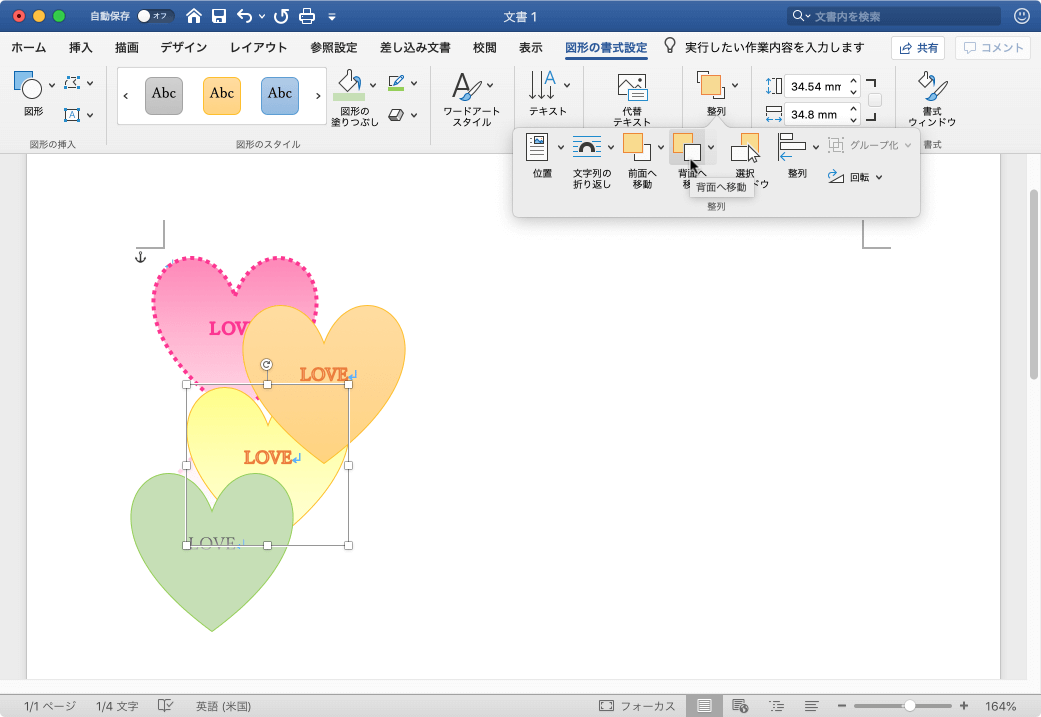The image size is (1041, 717).
Task: Click the feedback smiley icon
Action: (x=1022, y=16)
